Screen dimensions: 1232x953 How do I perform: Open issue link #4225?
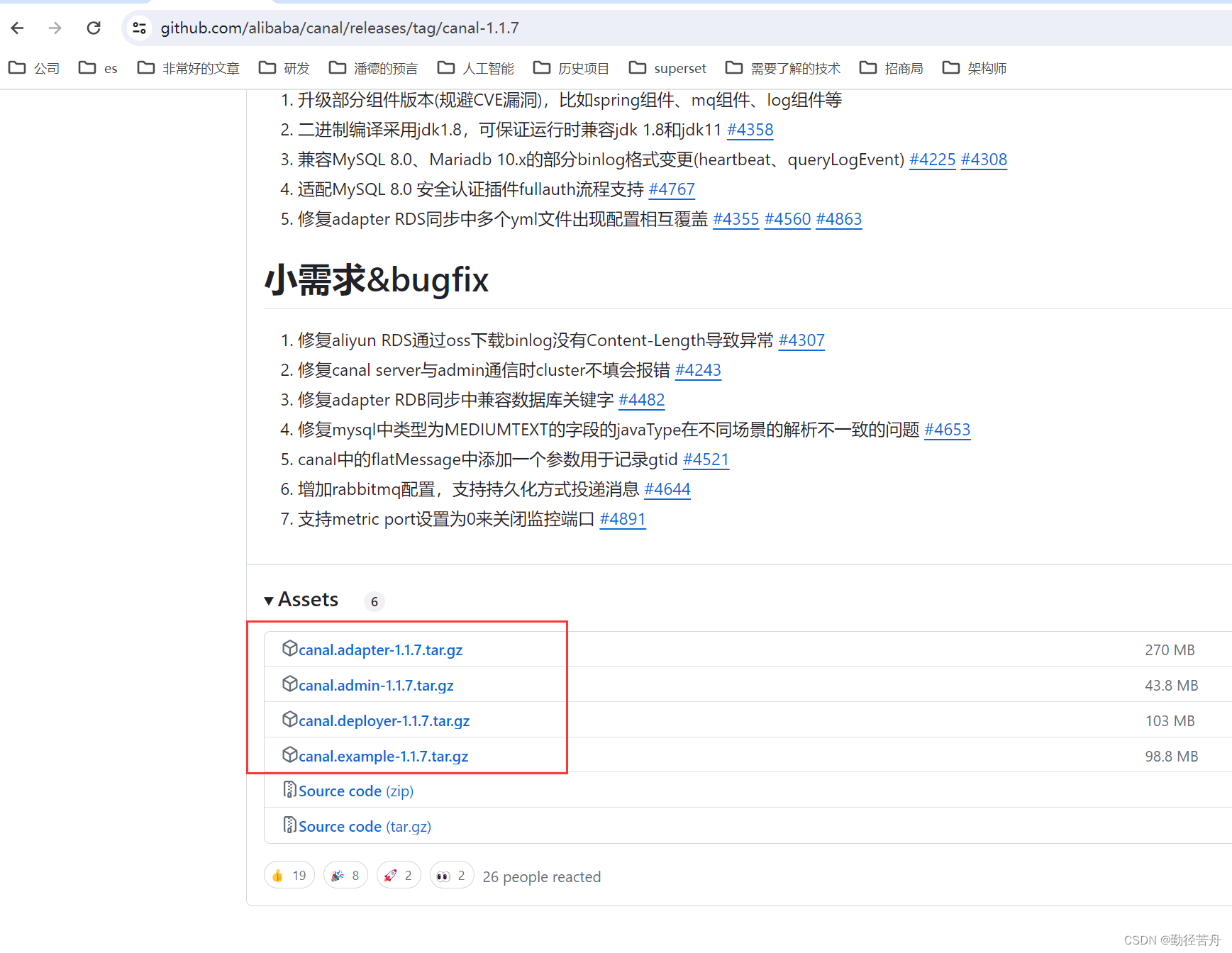(933, 160)
